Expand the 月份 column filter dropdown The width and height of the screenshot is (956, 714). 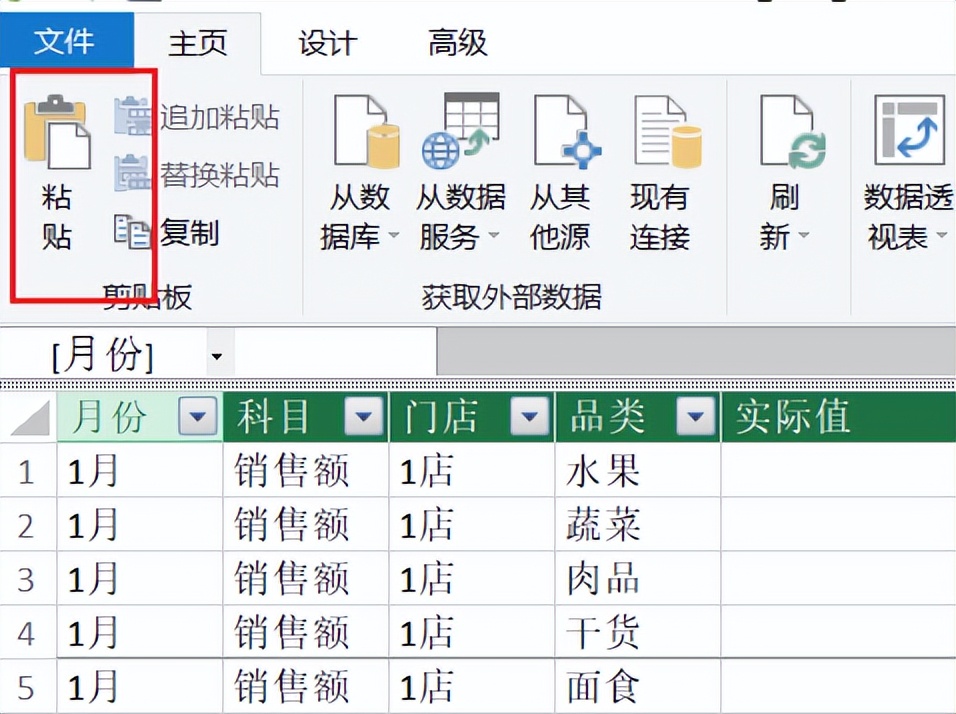click(198, 416)
